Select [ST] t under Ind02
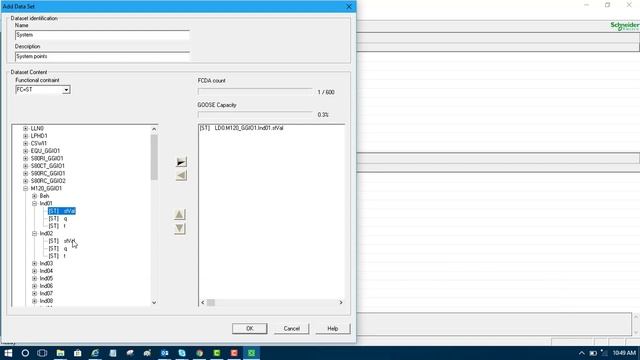640x360 pixels. tap(57, 256)
